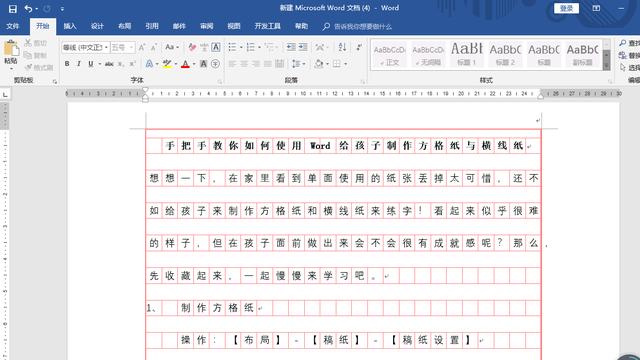Screen dimensions: 640x360
Task: Open the highlight color dropdown arrow
Action: pos(176,64)
